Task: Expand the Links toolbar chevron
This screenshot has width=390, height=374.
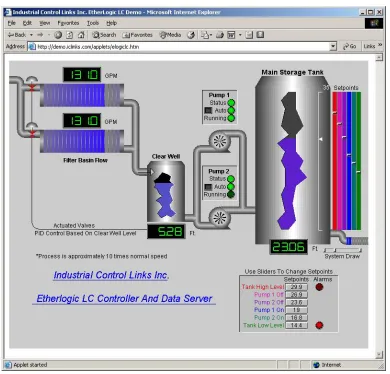Action: pos(380,45)
